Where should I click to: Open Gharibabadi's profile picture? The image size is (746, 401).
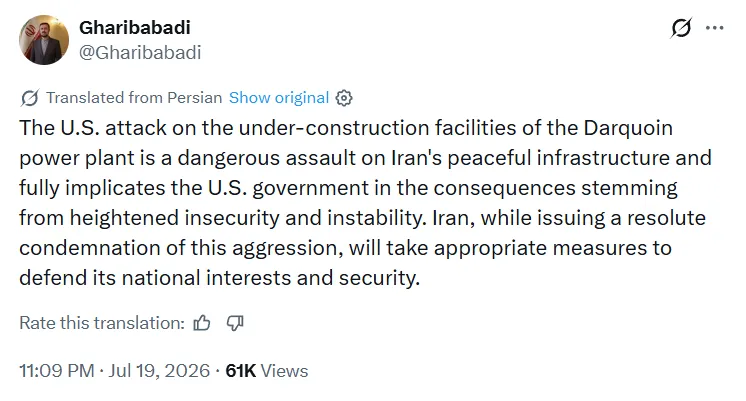pyautogui.click(x=44, y=40)
